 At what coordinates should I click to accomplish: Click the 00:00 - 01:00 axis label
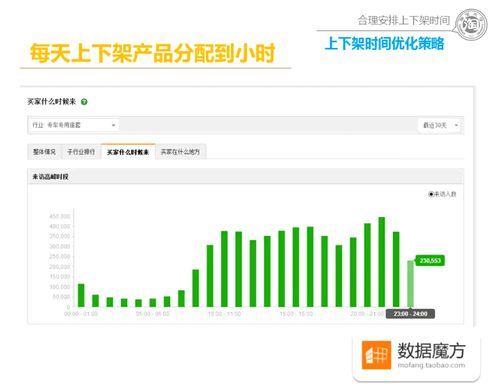point(81,314)
